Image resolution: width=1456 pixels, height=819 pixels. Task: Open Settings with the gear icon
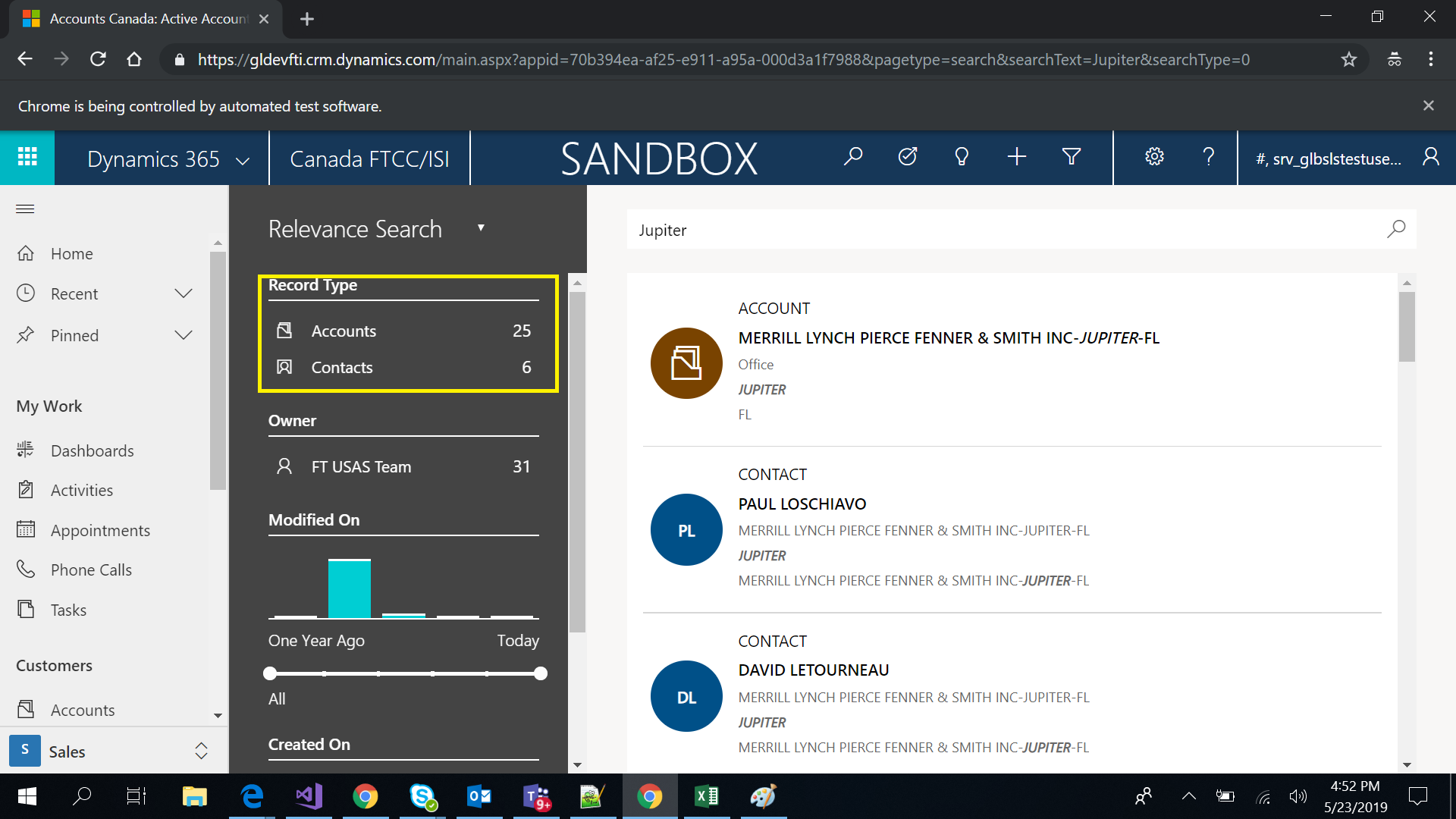point(1153,157)
